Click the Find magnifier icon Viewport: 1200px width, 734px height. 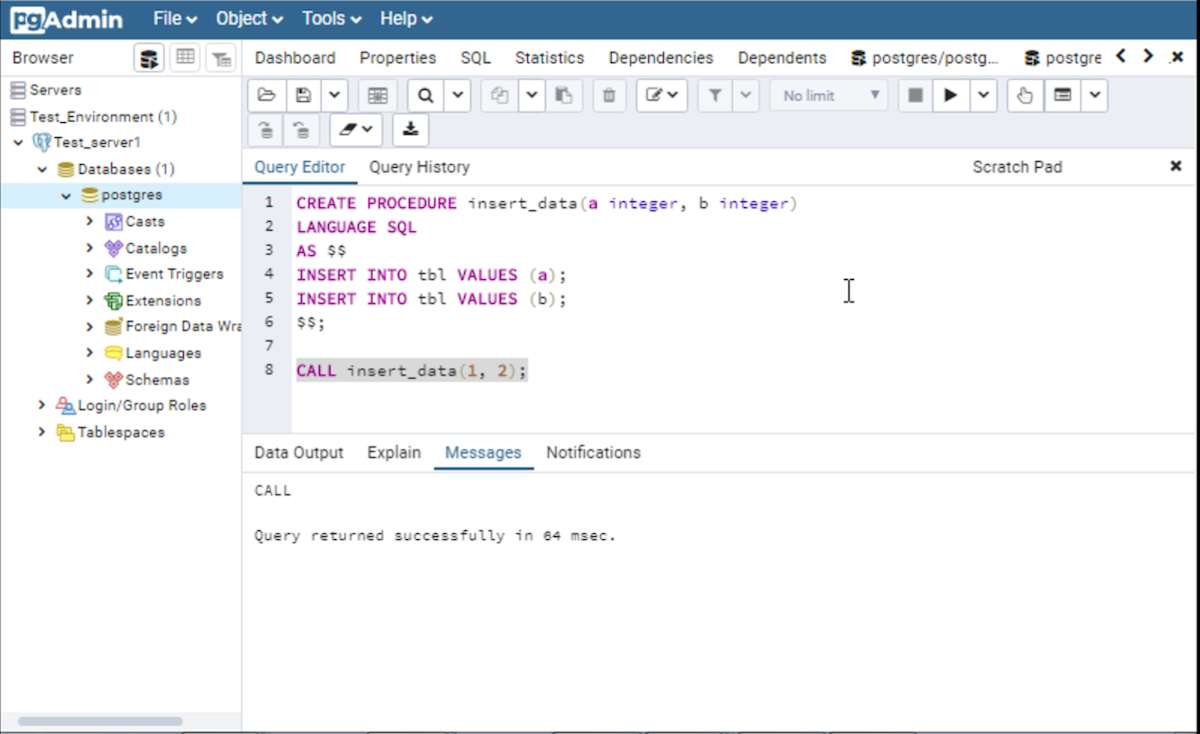click(x=426, y=96)
